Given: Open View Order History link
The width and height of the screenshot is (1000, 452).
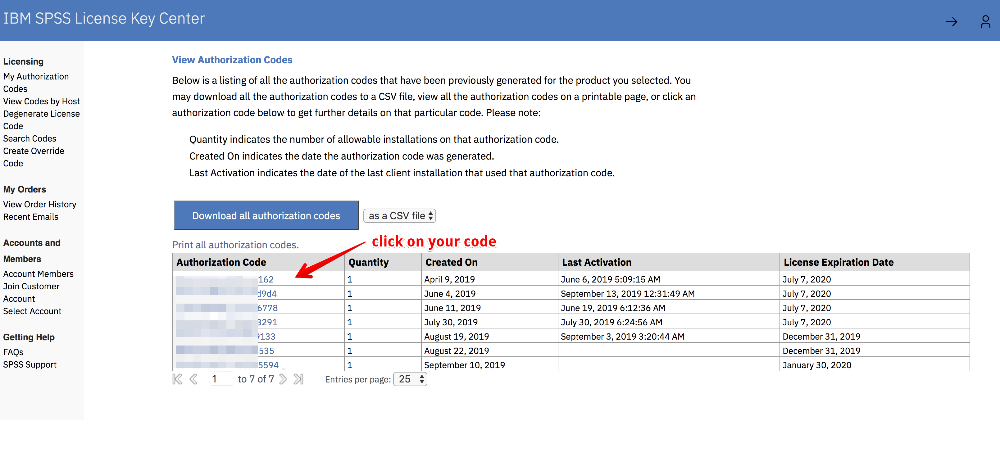Looking at the screenshot, I should tap(40, 204).
